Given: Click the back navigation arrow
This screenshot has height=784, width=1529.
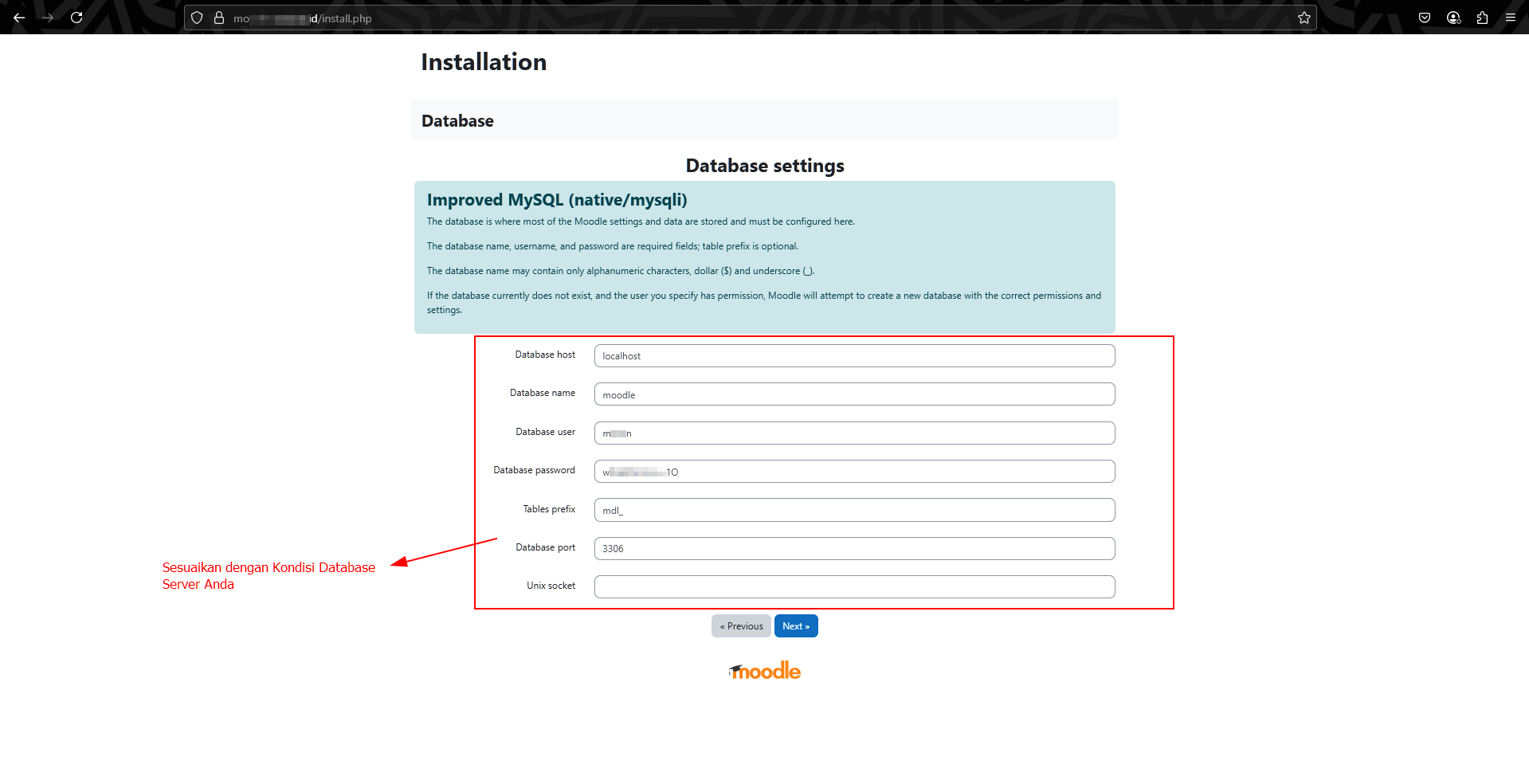Looking at the screenshot, I should pyautogui.click(x=19, y=18).
